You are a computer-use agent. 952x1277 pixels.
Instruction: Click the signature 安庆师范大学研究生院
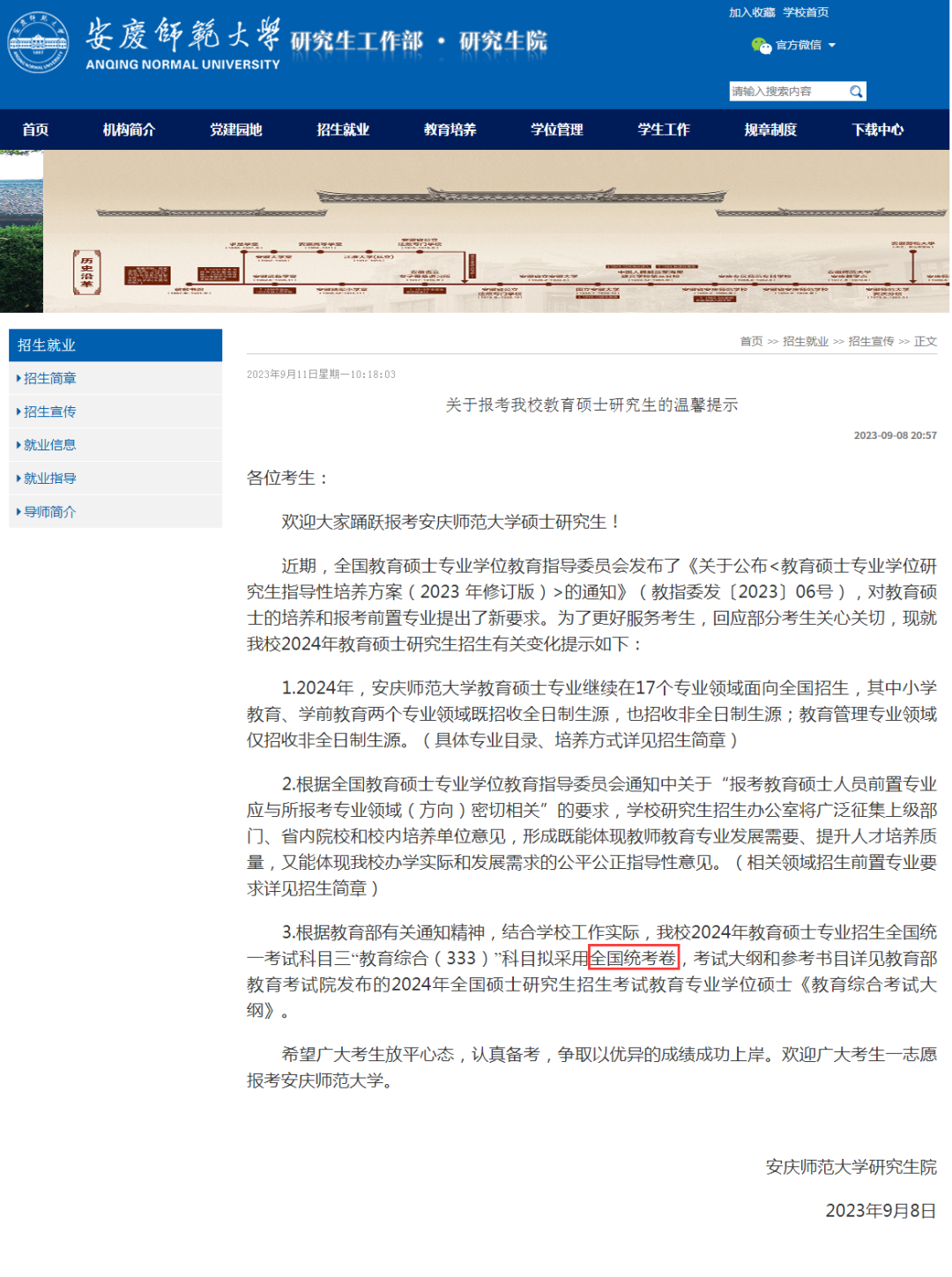851,1167
